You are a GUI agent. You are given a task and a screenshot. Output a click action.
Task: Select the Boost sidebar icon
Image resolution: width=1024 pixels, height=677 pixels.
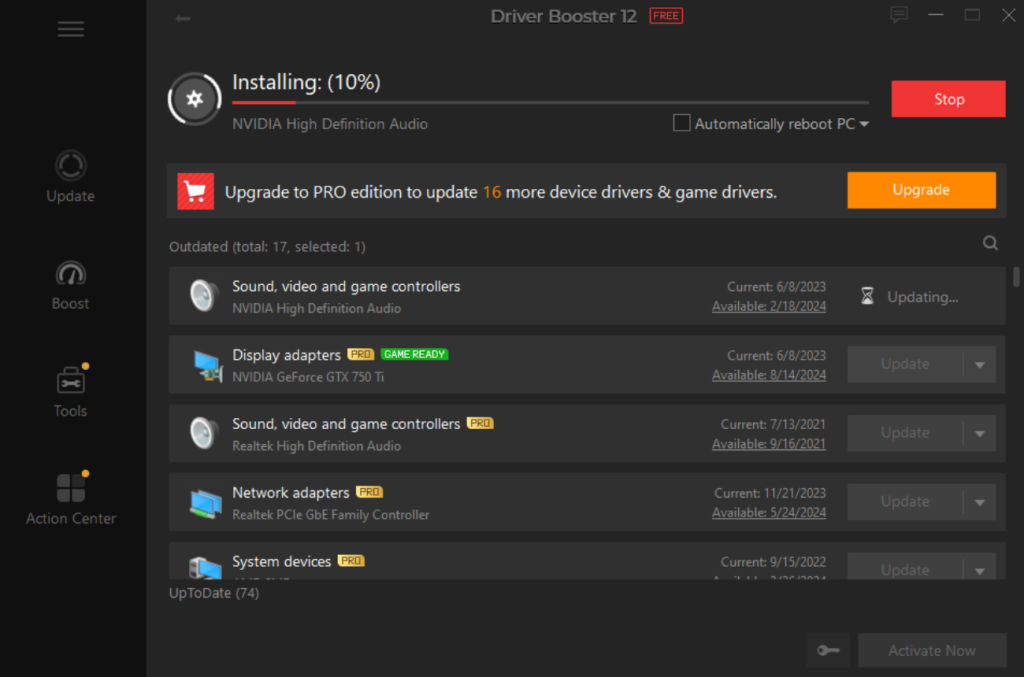(70, 277)
